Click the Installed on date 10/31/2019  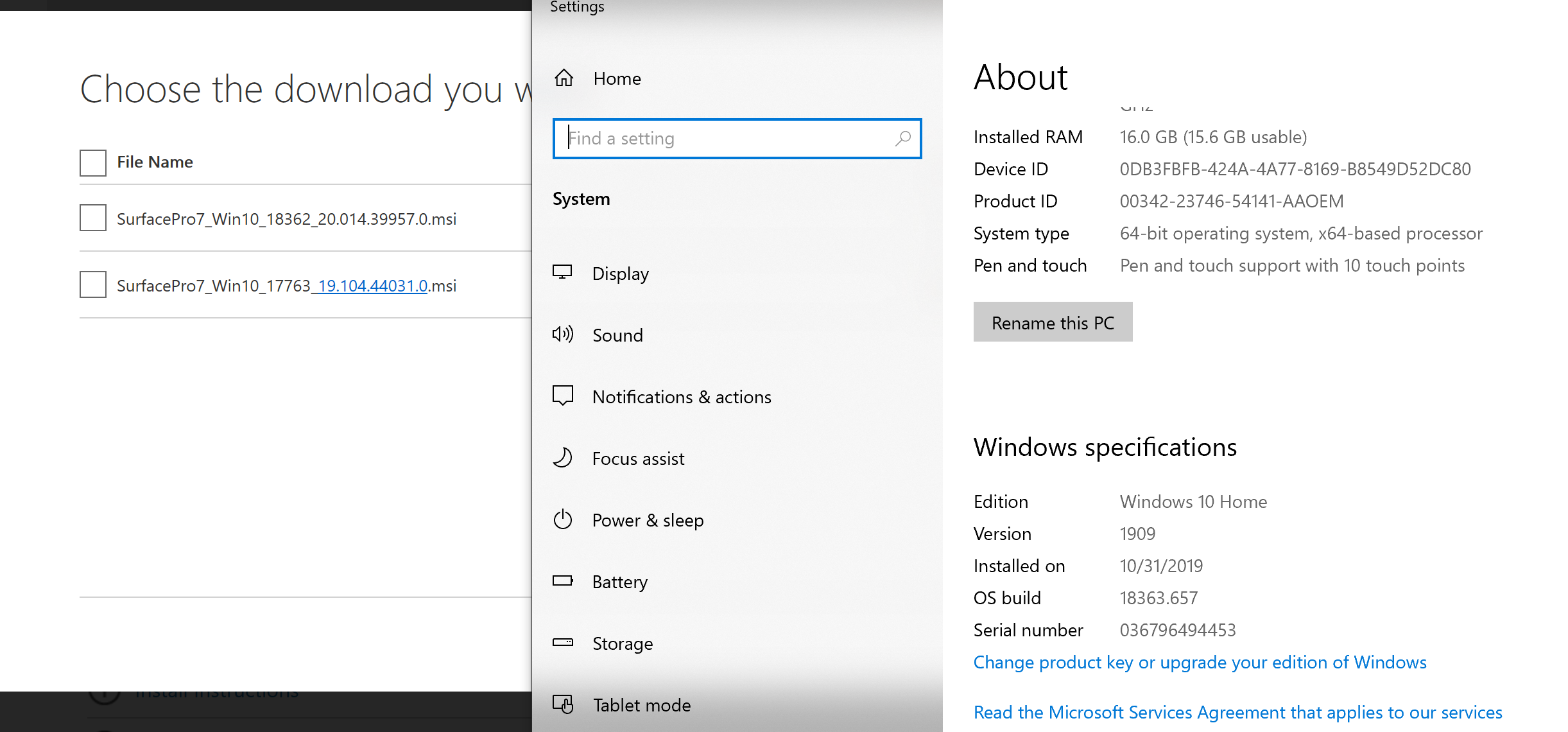(1161, 566)
